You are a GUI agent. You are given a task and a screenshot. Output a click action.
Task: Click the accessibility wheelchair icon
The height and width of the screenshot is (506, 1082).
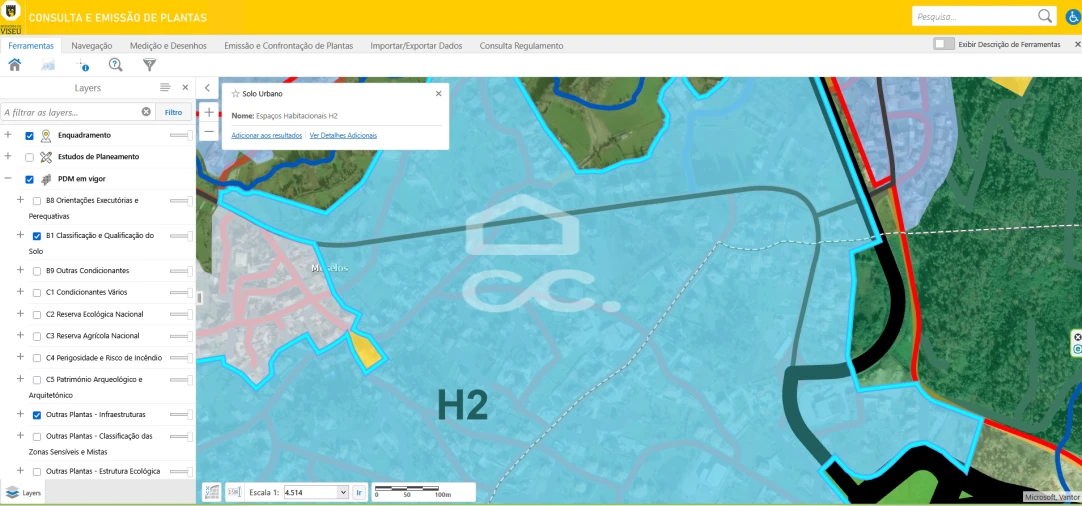pos(1072,17)
